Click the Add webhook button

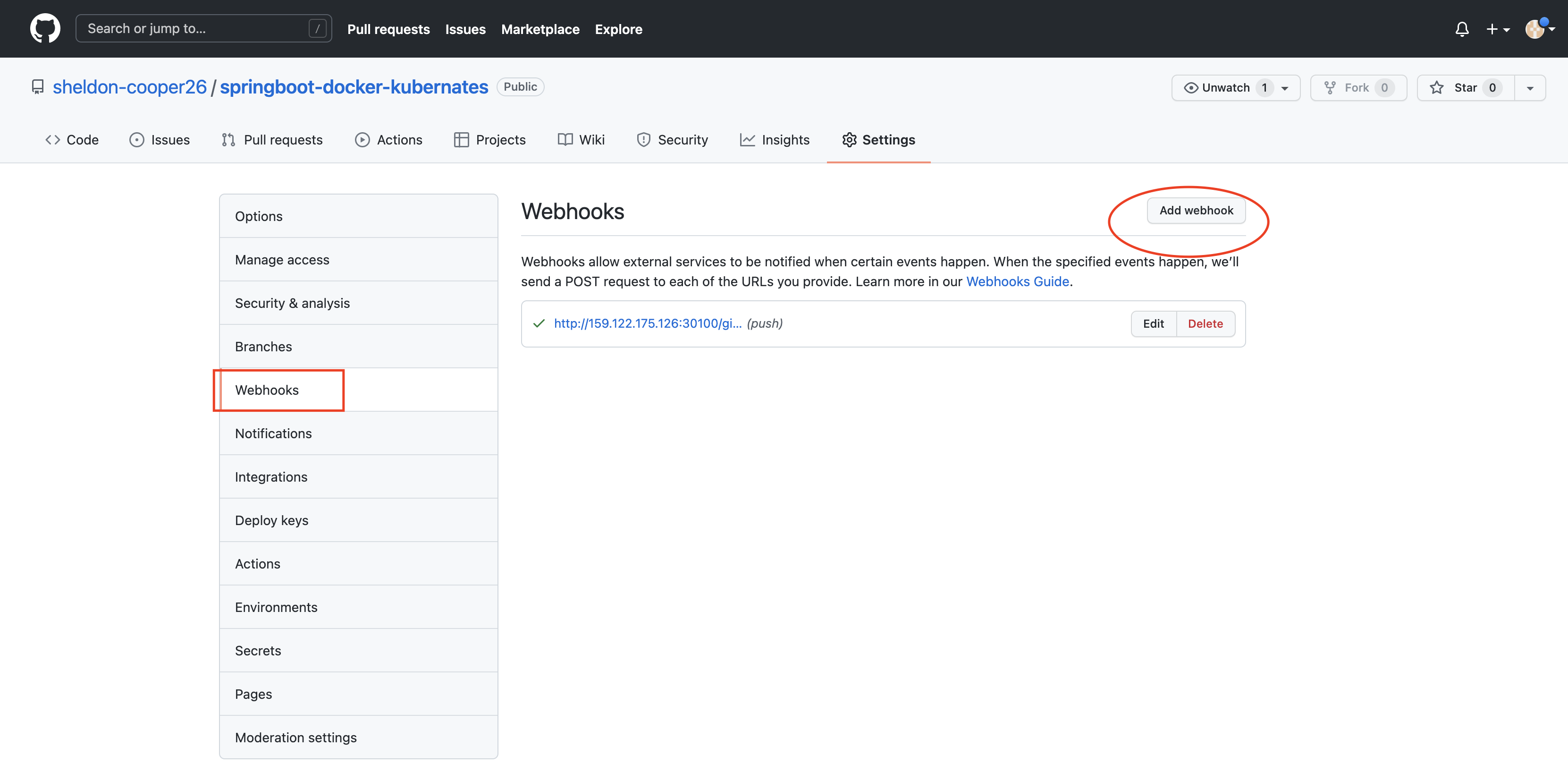(1196, 211)
